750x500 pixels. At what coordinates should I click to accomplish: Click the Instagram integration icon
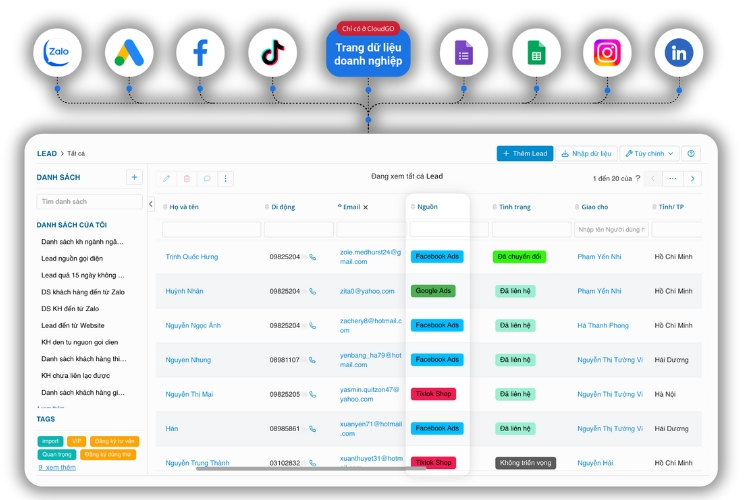[x=607, y=54]
